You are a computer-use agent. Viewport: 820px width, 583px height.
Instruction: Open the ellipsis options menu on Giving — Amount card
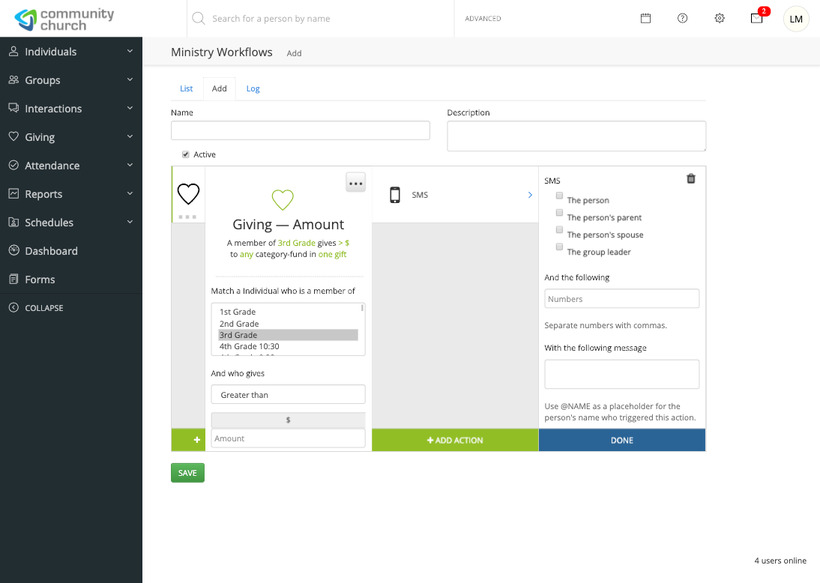[x=355, y=182]
